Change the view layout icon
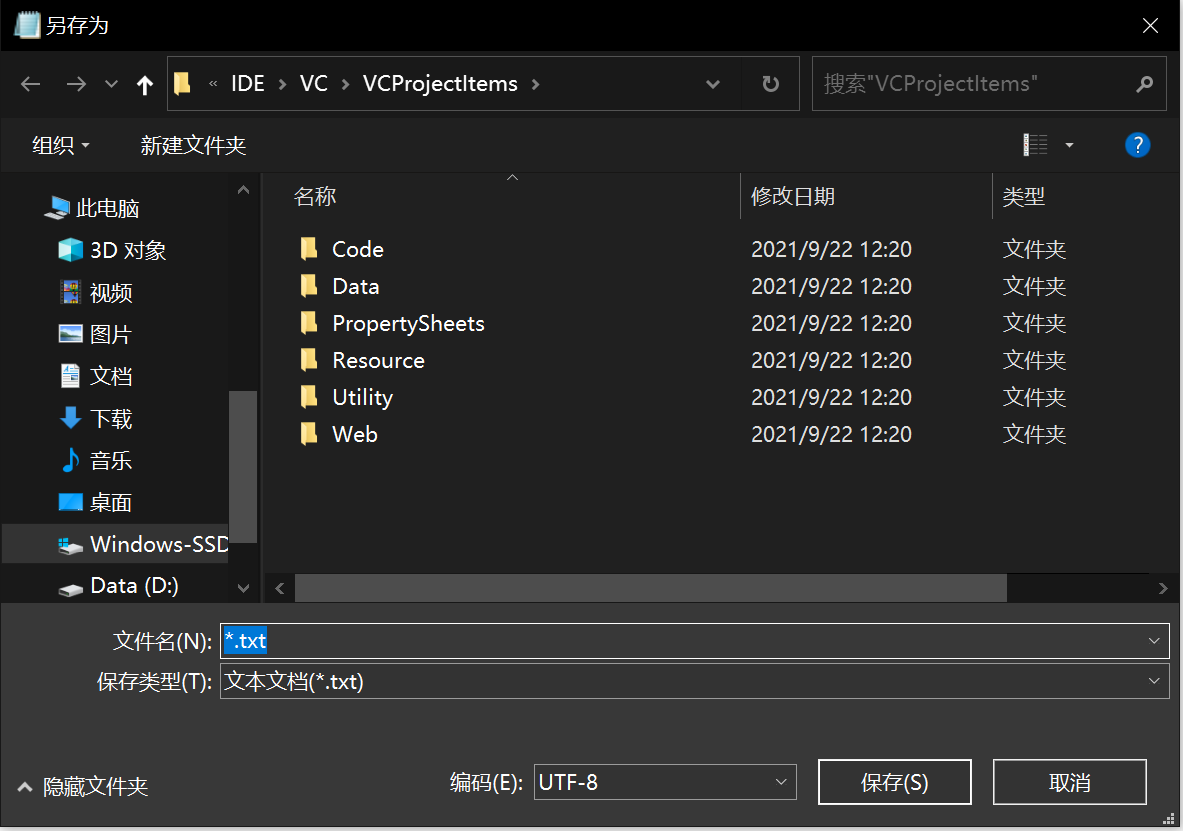The image size is (1183, 831). click(x=1035, y=145)
